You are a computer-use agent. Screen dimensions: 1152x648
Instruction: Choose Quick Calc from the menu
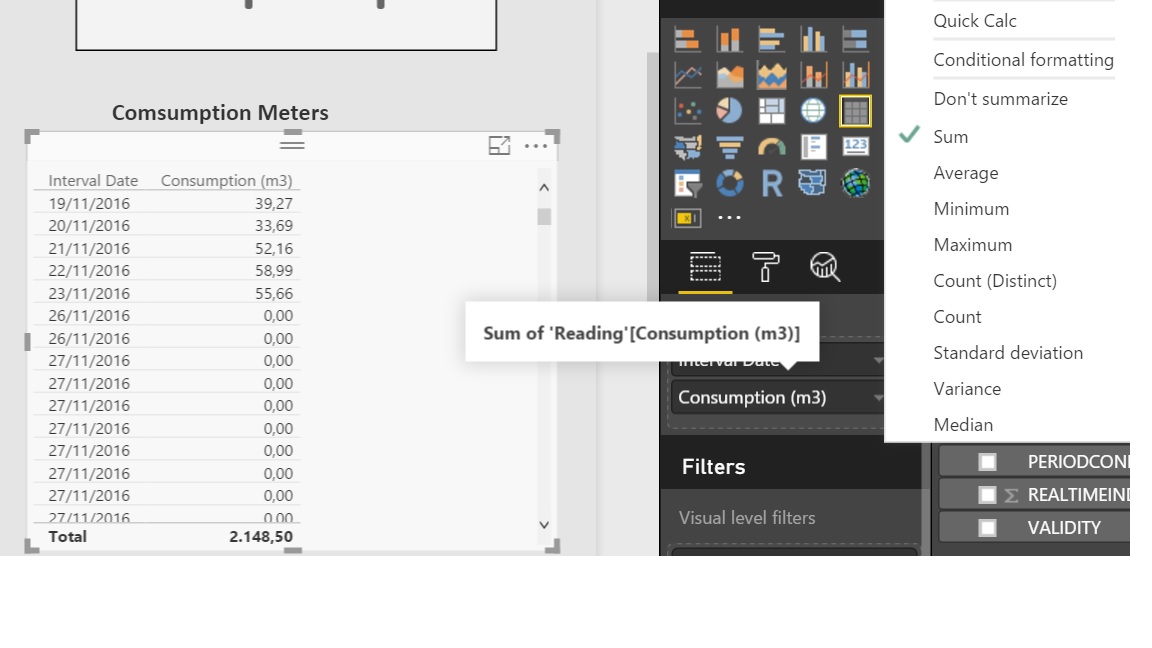pos(975,21)
